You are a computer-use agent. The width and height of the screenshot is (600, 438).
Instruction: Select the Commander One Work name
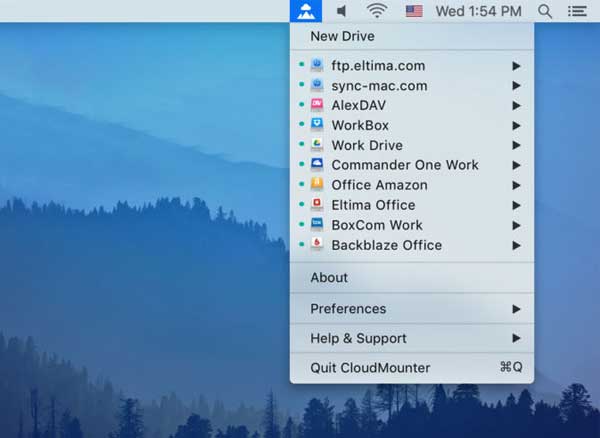[x=405, y=165]
